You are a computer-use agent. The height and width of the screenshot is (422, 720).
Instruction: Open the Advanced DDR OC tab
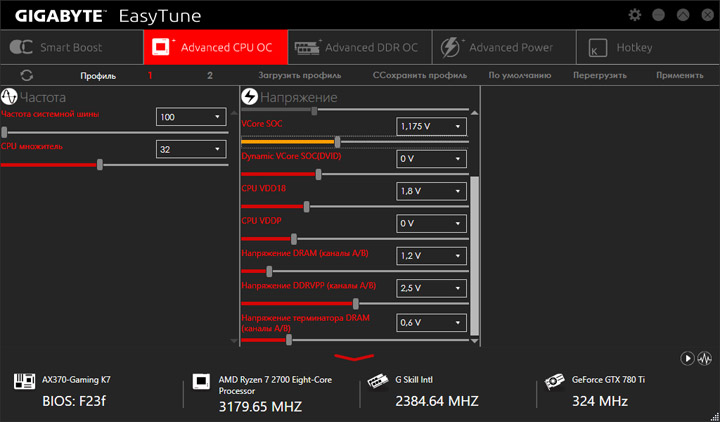[x=360, y=47]
